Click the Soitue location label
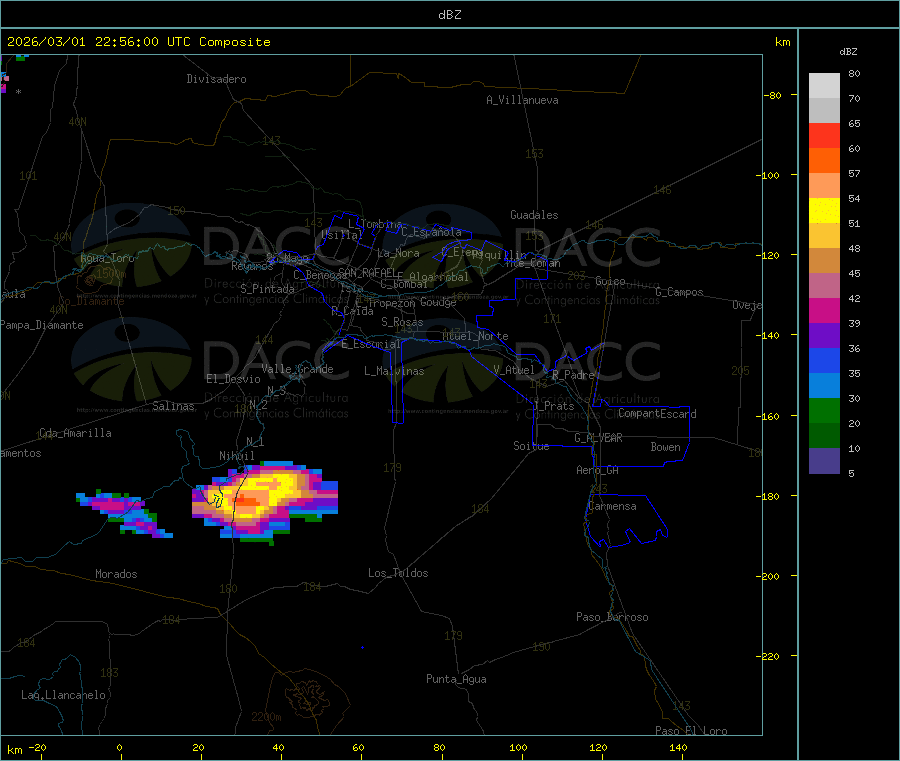 pos(532,446)
